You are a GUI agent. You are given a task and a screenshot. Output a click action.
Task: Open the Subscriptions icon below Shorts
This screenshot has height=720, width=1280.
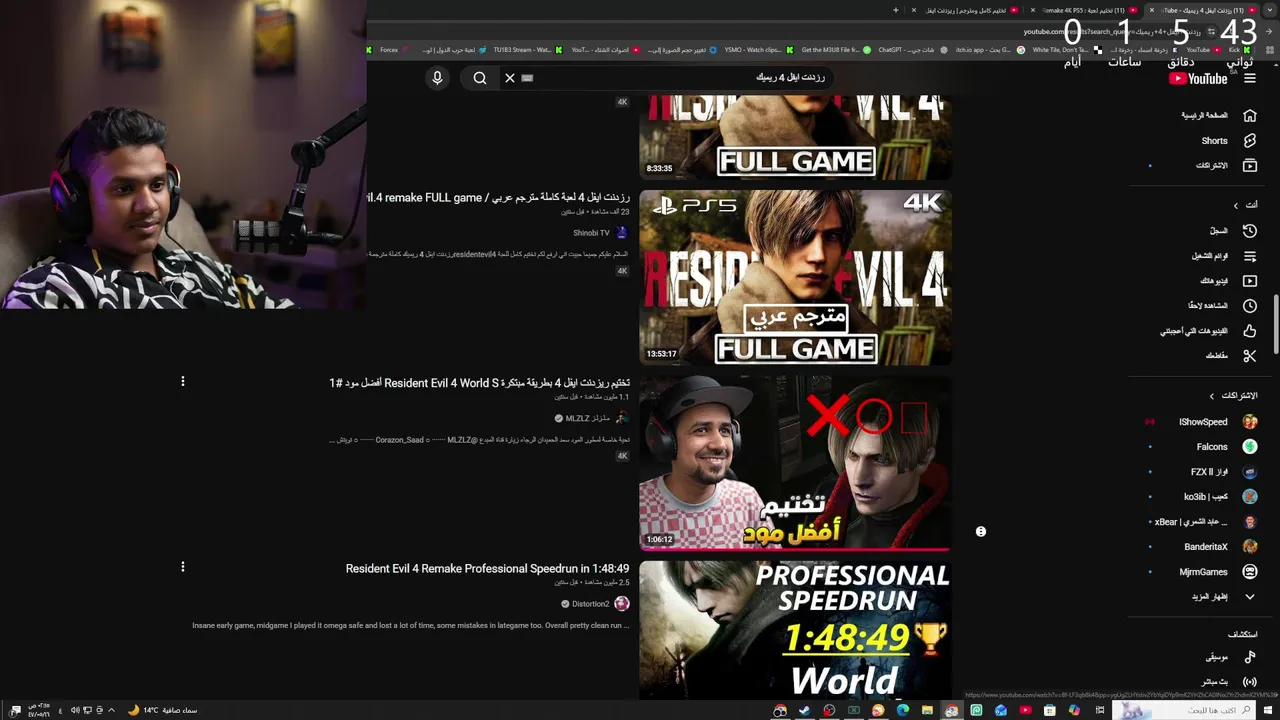(1250, 165)
